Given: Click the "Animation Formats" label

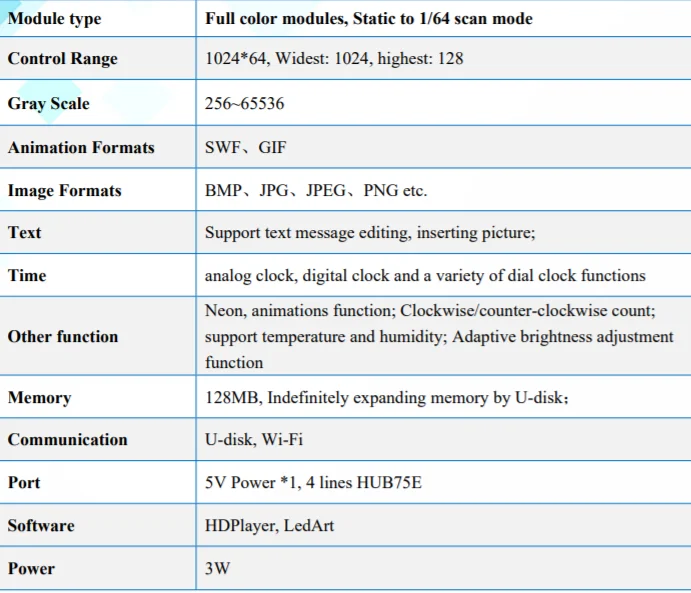Looking at the screenshot, I should (x=81, y=148).
